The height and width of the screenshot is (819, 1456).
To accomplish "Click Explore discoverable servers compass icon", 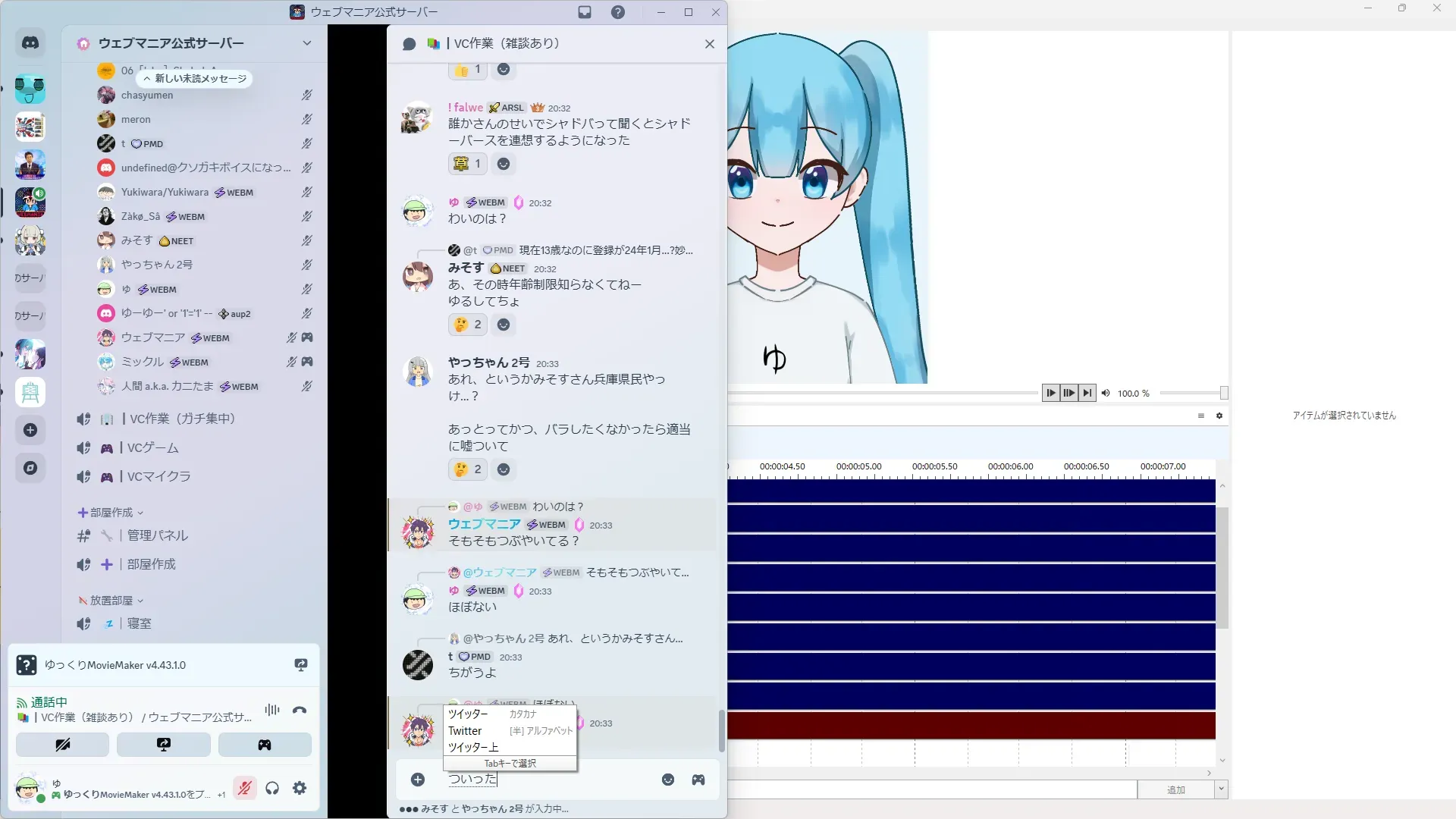I will [x=30, y=468].
